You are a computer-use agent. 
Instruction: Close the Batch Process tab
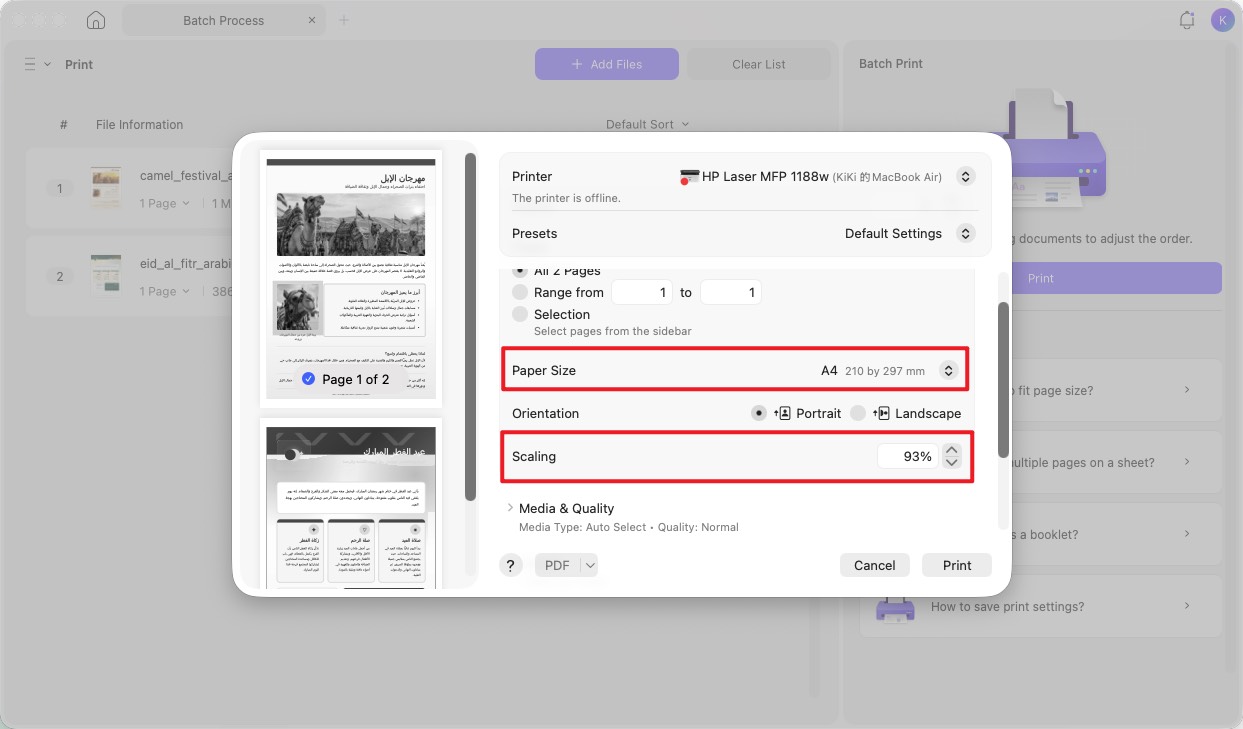[312, 20]
